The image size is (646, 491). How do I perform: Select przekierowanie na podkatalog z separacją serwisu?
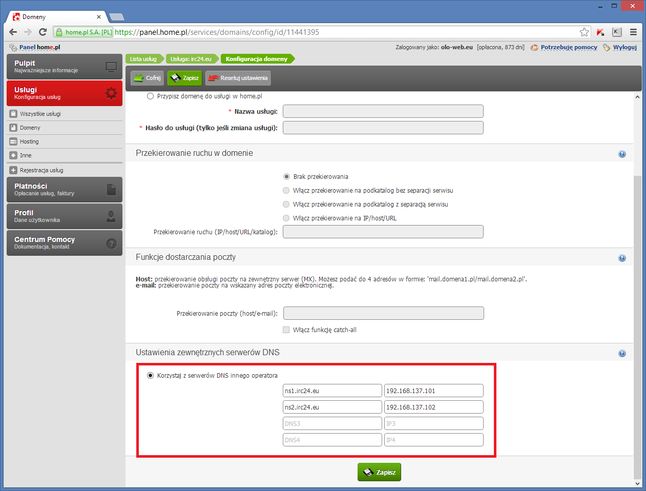click(286, 204)
